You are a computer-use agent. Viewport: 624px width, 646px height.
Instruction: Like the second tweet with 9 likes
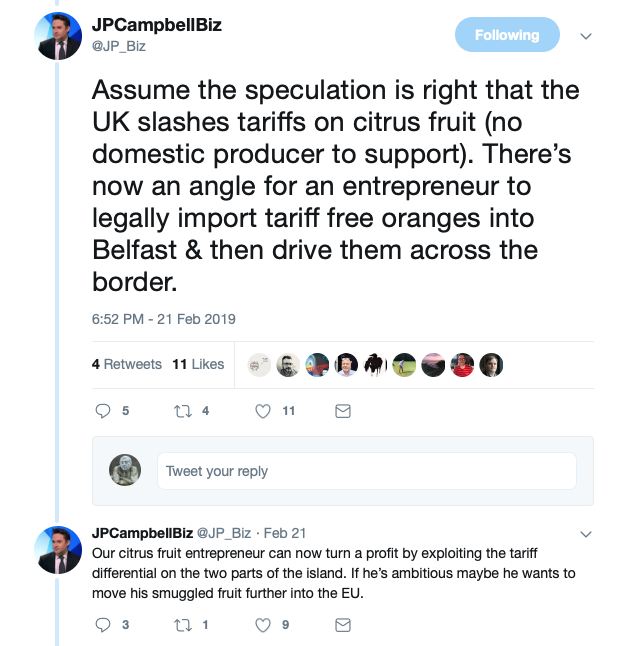tap(263, 625)
